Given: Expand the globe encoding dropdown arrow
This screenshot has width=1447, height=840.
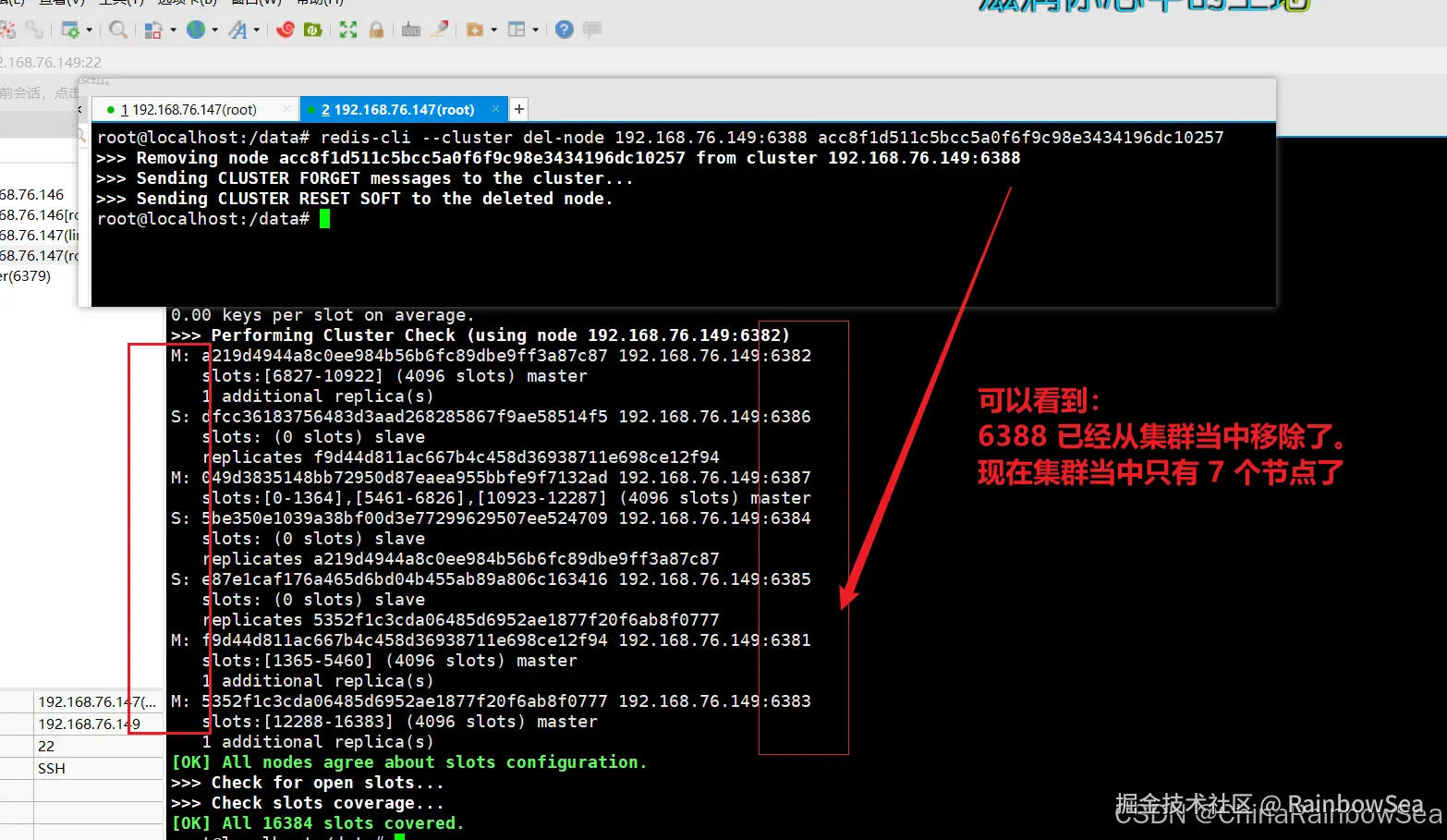Looking at the screenshot, I should pos(214,30).
